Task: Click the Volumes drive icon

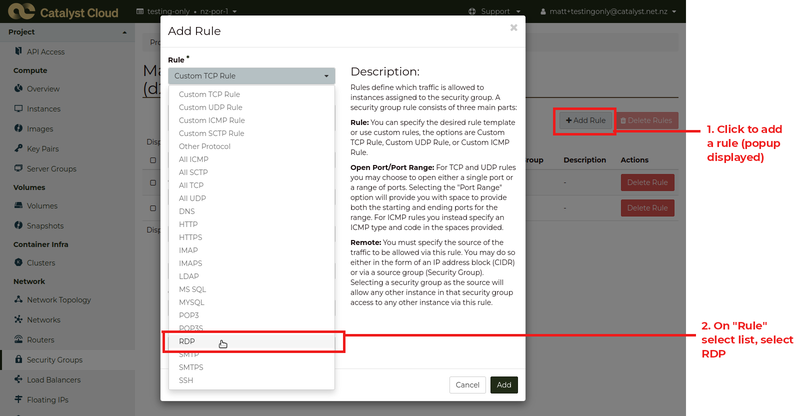Action: click(x=18, y=205)
